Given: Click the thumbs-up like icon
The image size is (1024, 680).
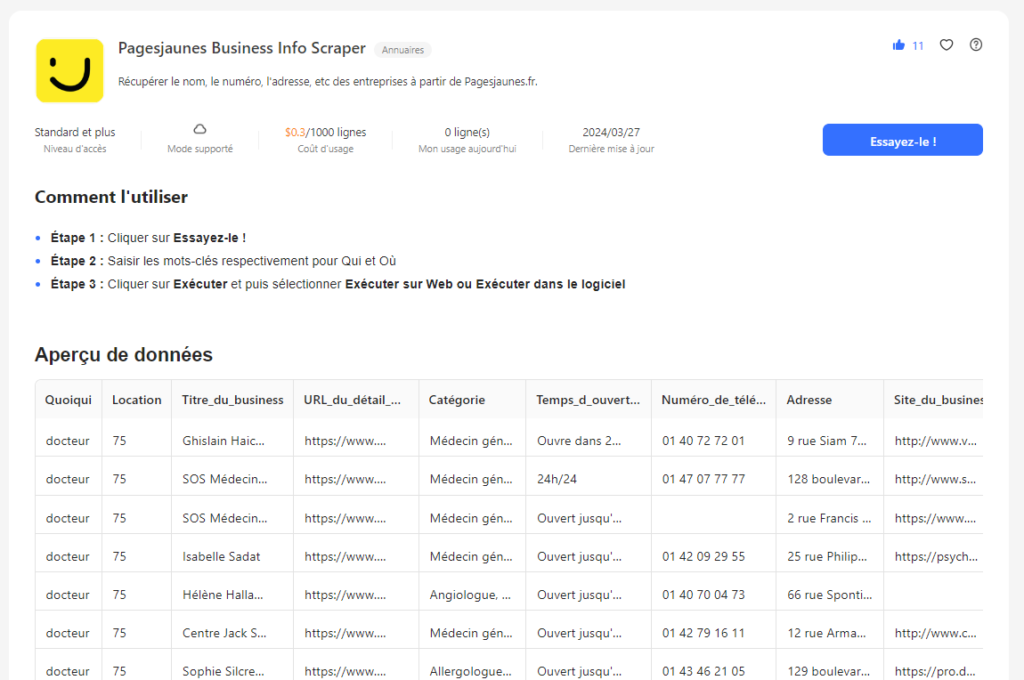Looking at the screenshot, I should pyautogui.click(x=899, y=45).
